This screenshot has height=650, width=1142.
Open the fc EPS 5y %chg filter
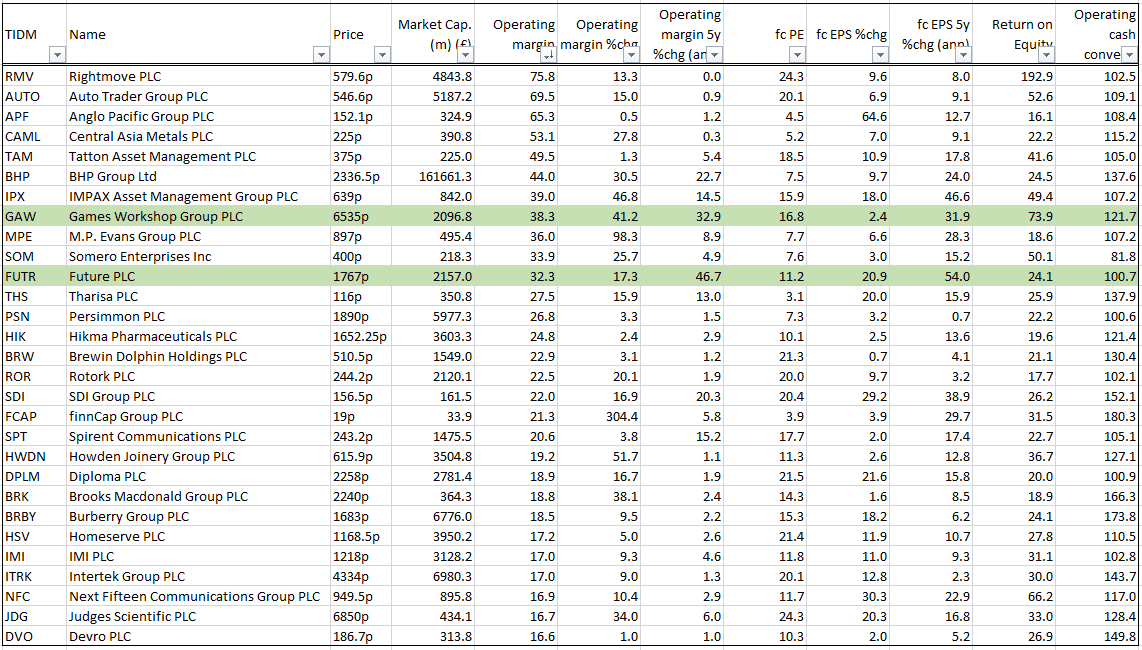[962, 55]
